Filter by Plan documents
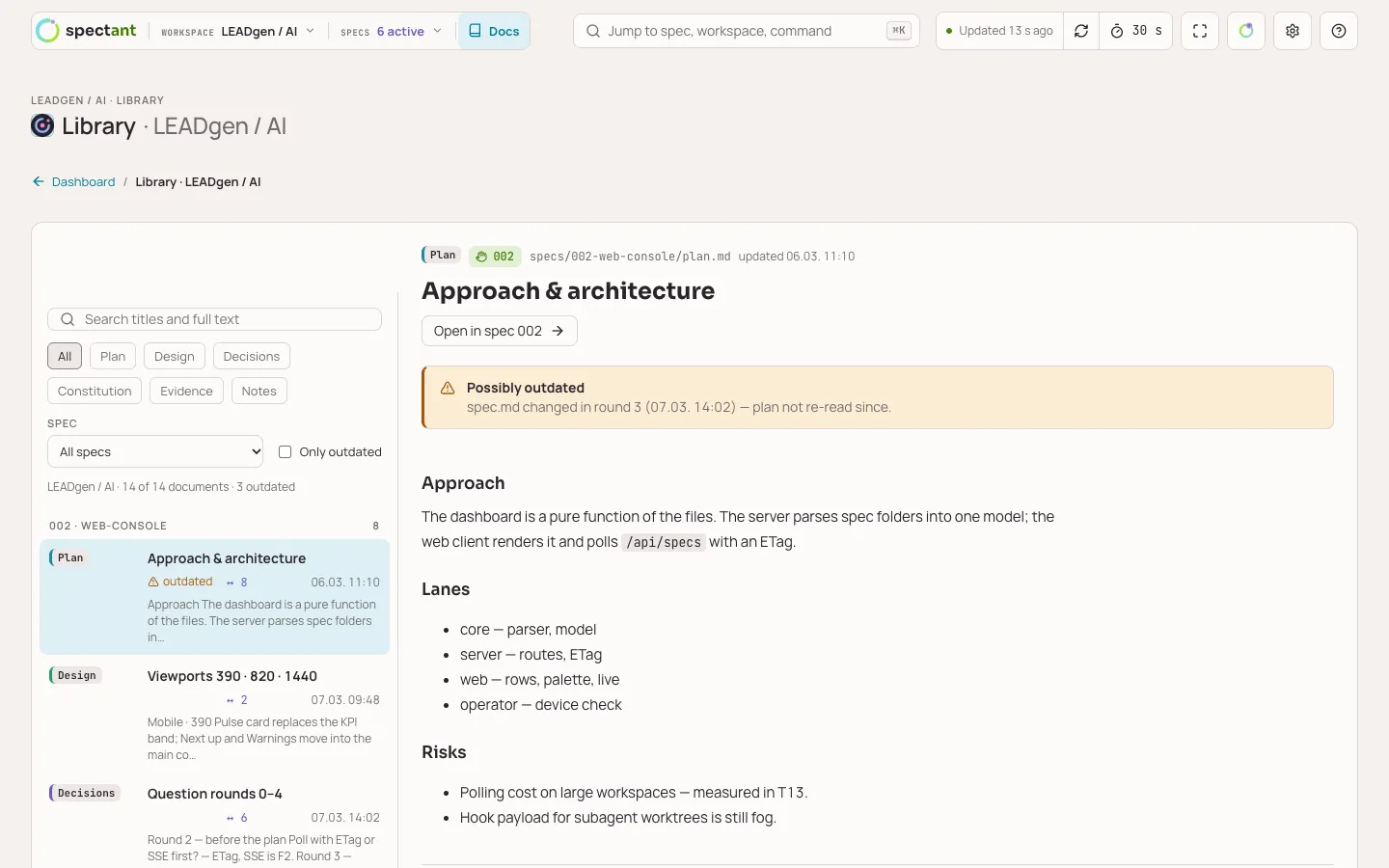This screenshot has height=868, width=1389. point(113,356)
